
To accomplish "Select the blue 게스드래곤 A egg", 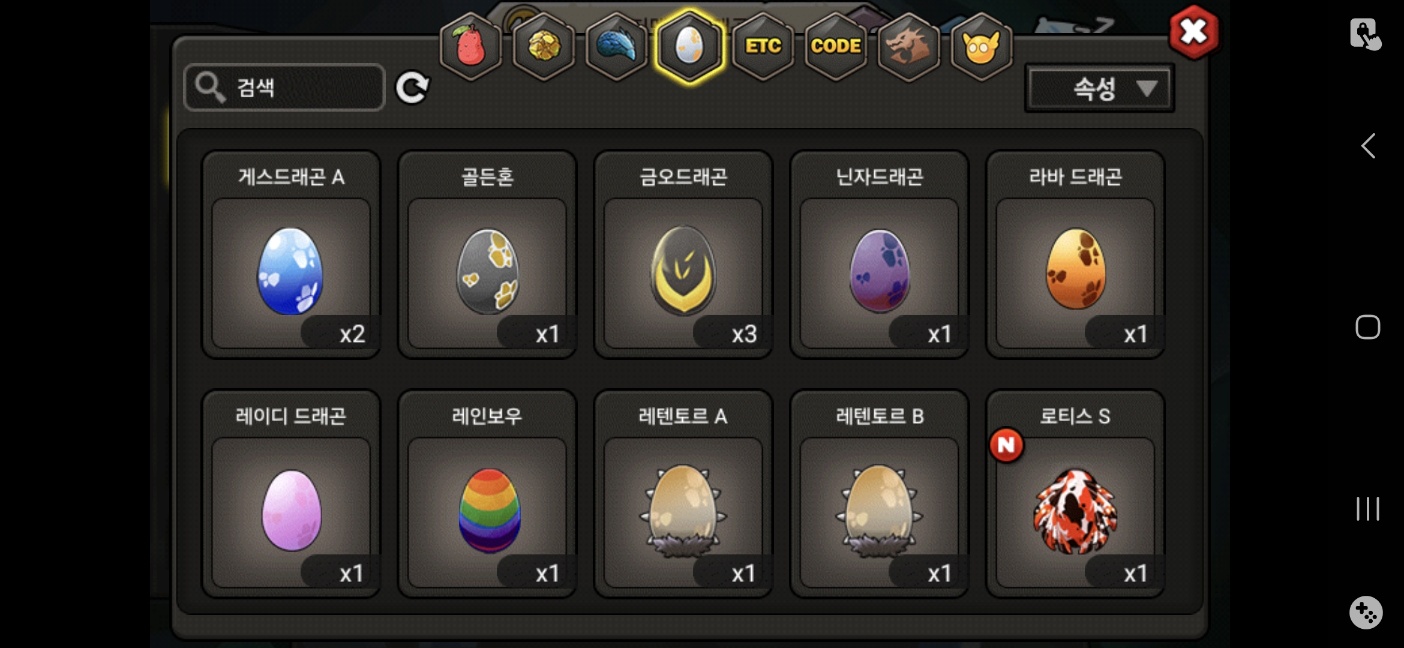I will [x=291, y=255].
